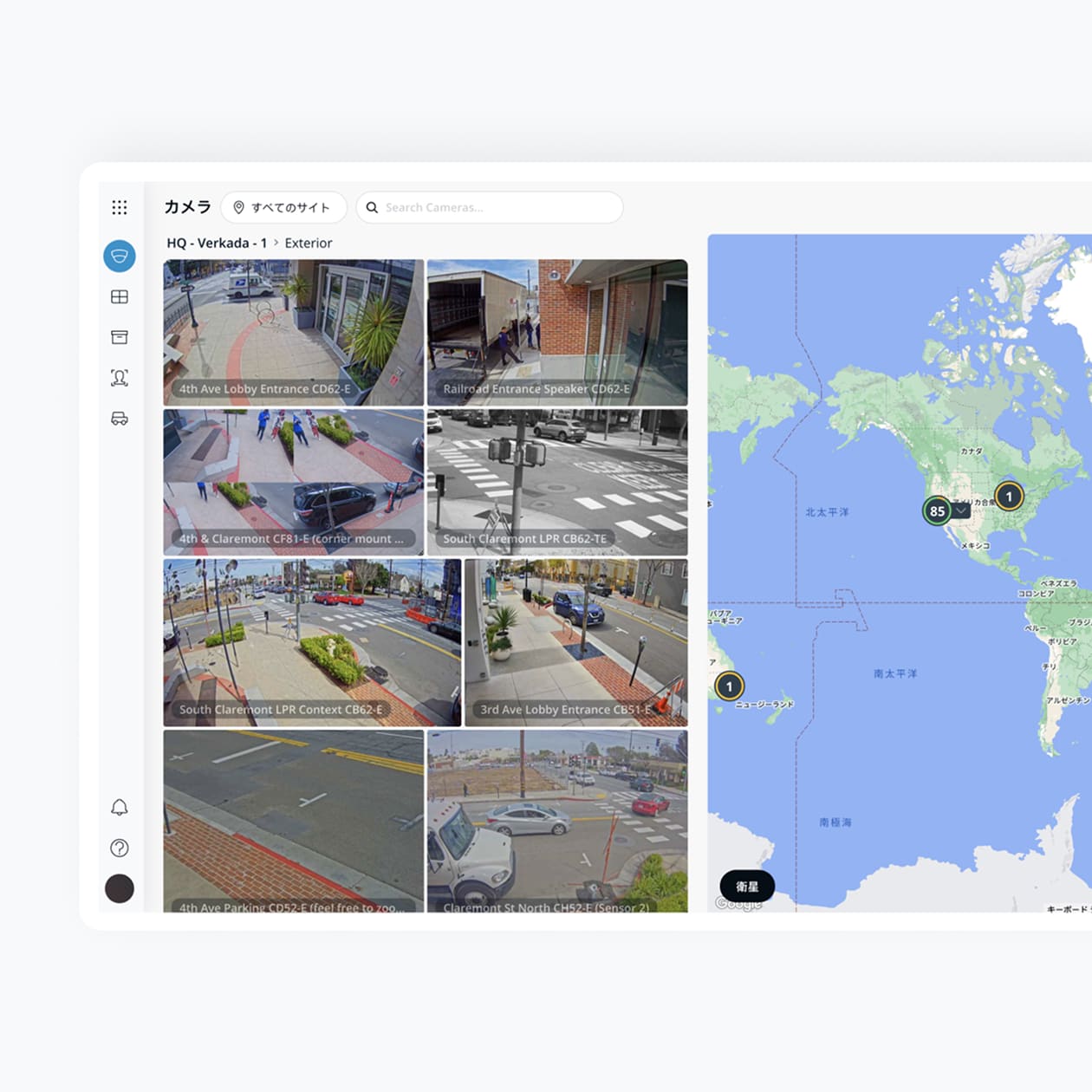
Task: Open 4th Ave Parking CD52-E feed
Action: 294,821
